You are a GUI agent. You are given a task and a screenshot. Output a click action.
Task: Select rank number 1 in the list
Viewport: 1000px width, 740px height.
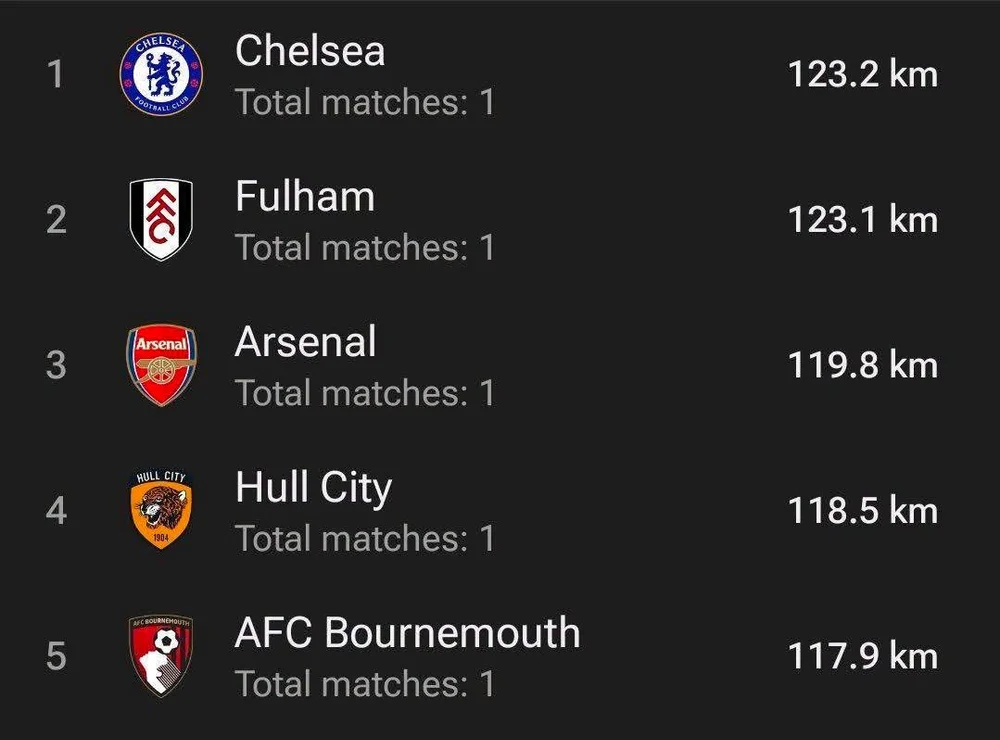pos(55,75)
